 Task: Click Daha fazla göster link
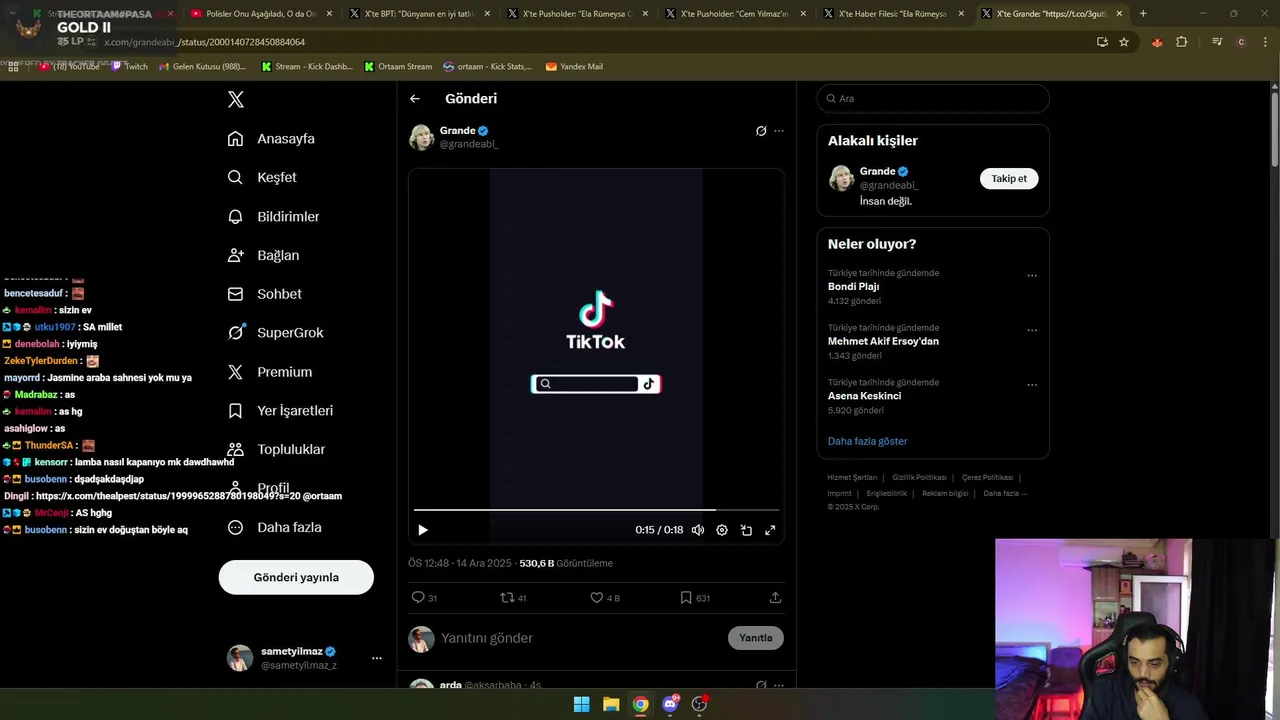867,441
